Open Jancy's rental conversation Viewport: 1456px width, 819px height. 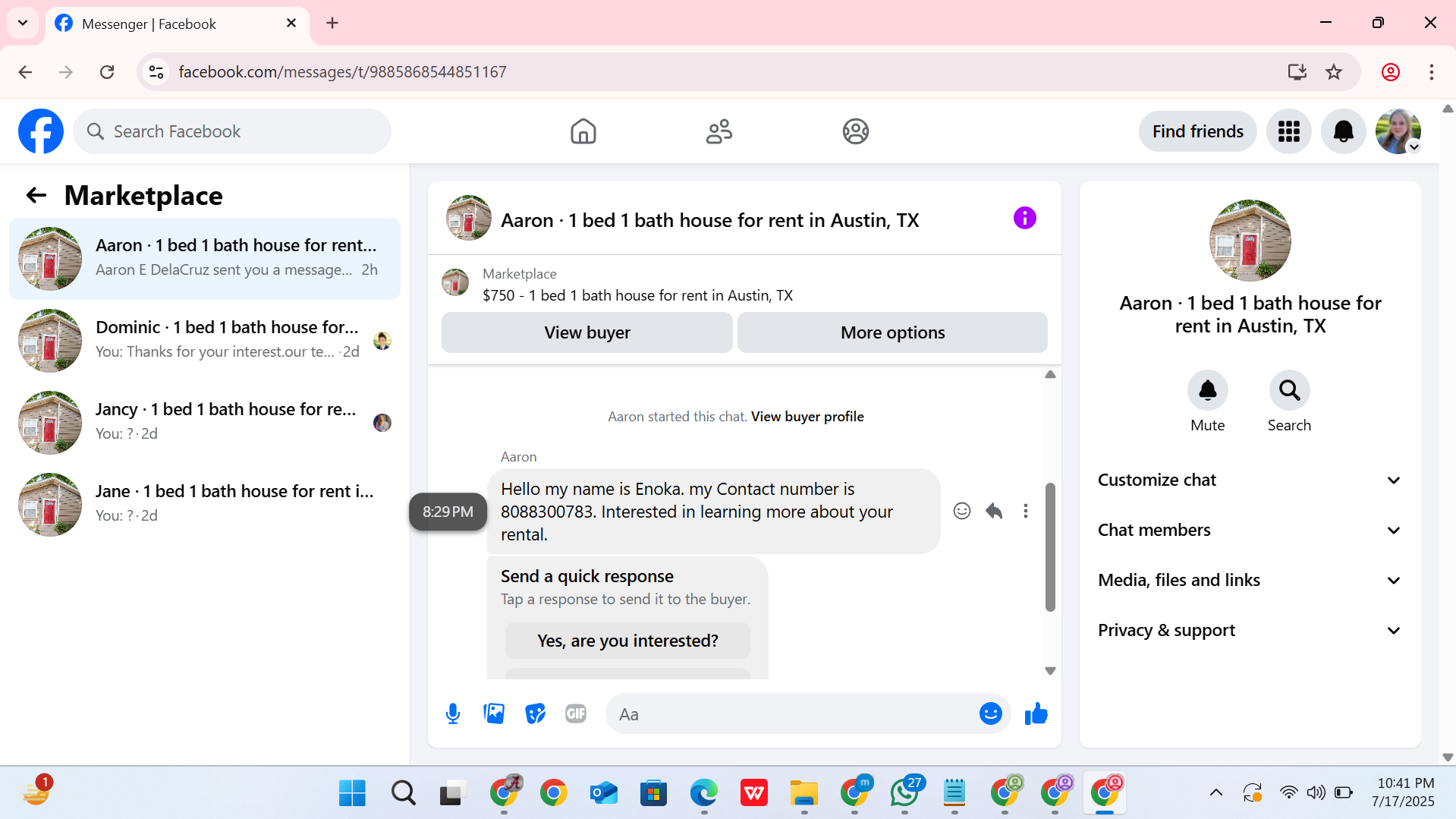205,423
